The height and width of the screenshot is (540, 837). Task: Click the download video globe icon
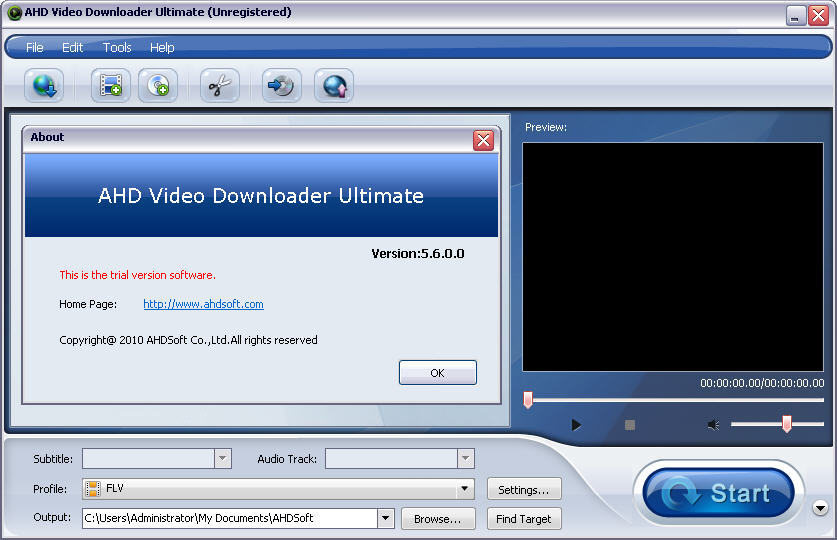pos(44,85)
